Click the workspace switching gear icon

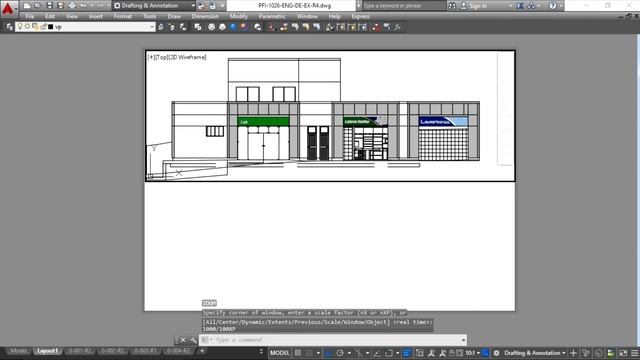(496, 353)
